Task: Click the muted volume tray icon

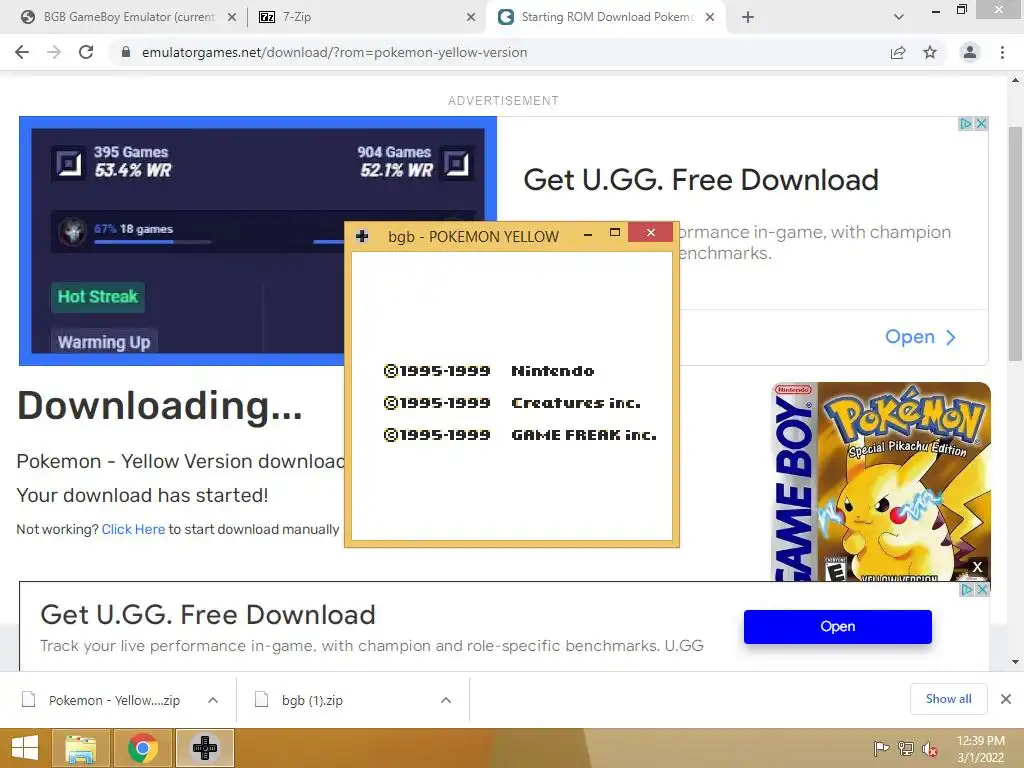Action: click(x=930, y=749)
